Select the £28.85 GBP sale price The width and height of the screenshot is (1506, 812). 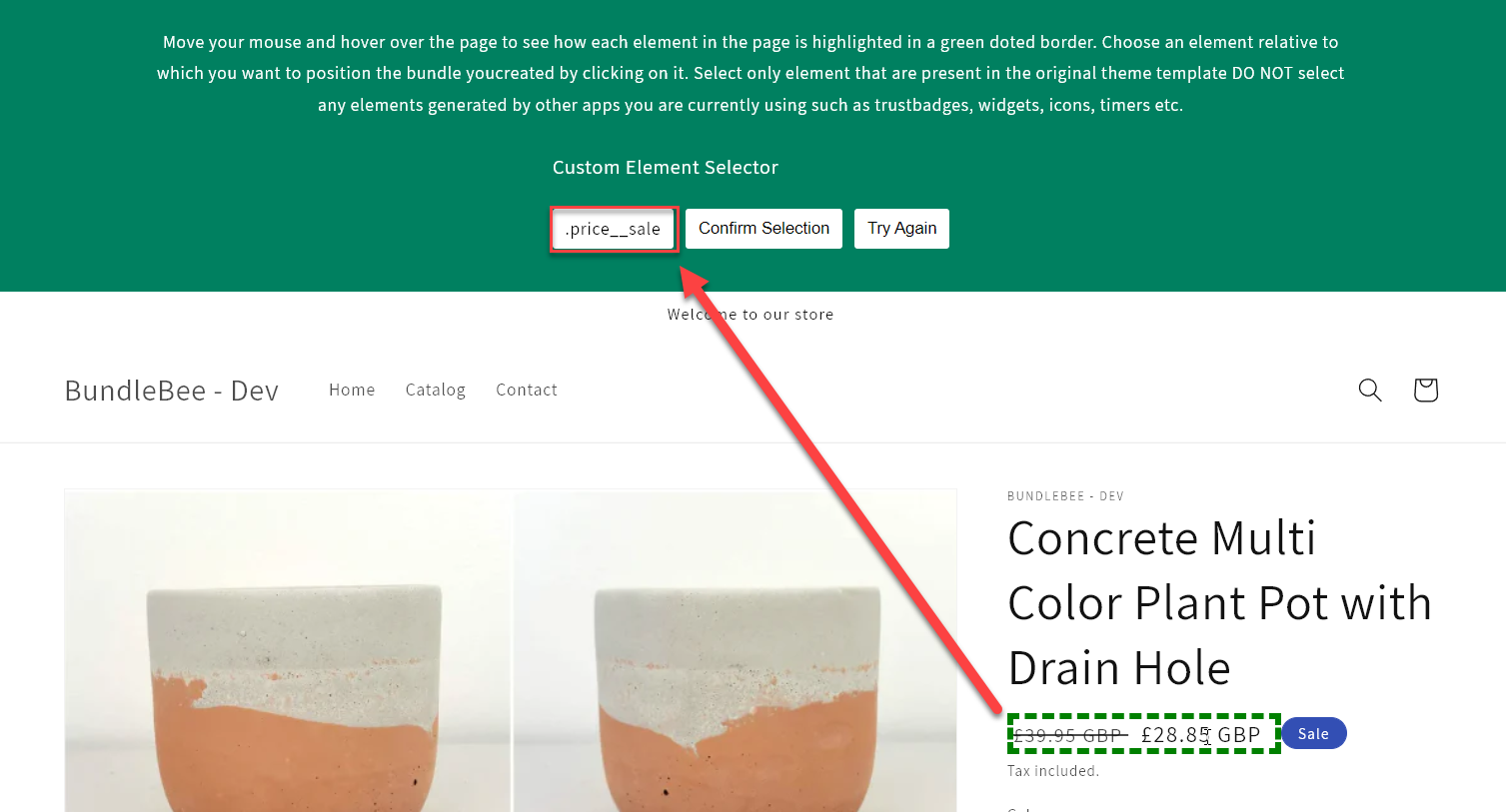[1201, 735]
